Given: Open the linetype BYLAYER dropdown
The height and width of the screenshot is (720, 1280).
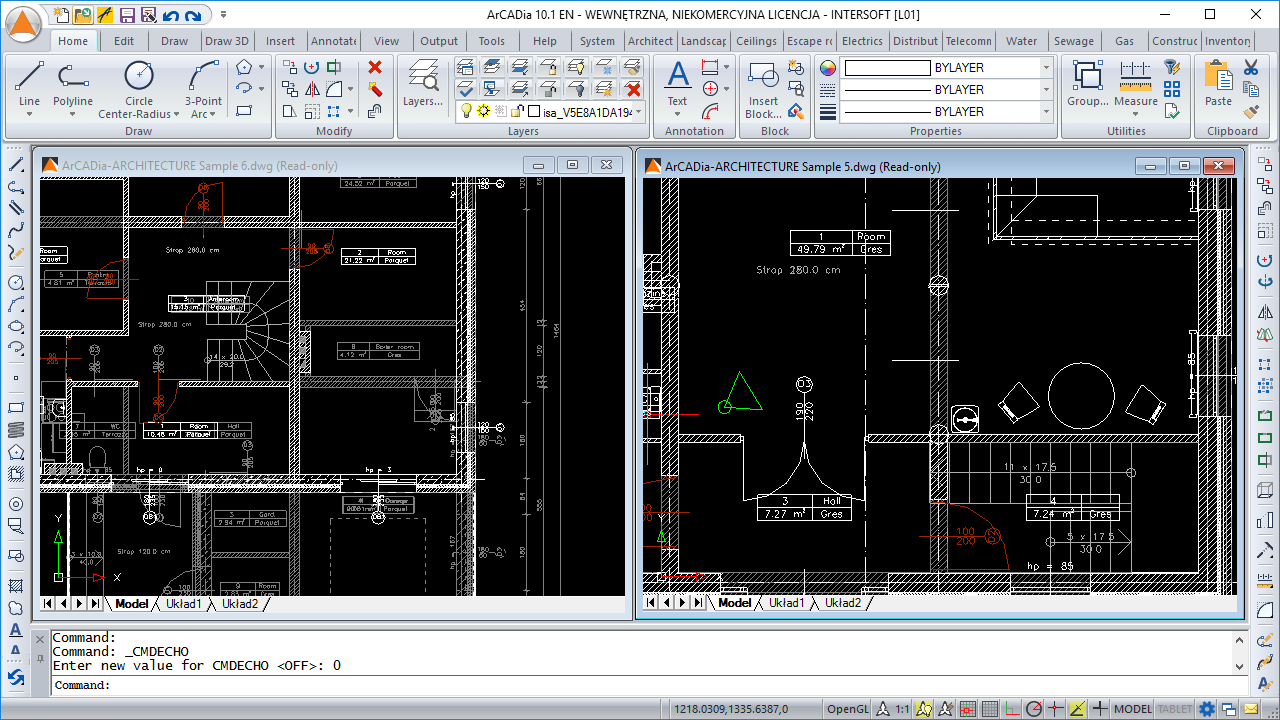Looking at the screenshot, I should point(1046,90).
